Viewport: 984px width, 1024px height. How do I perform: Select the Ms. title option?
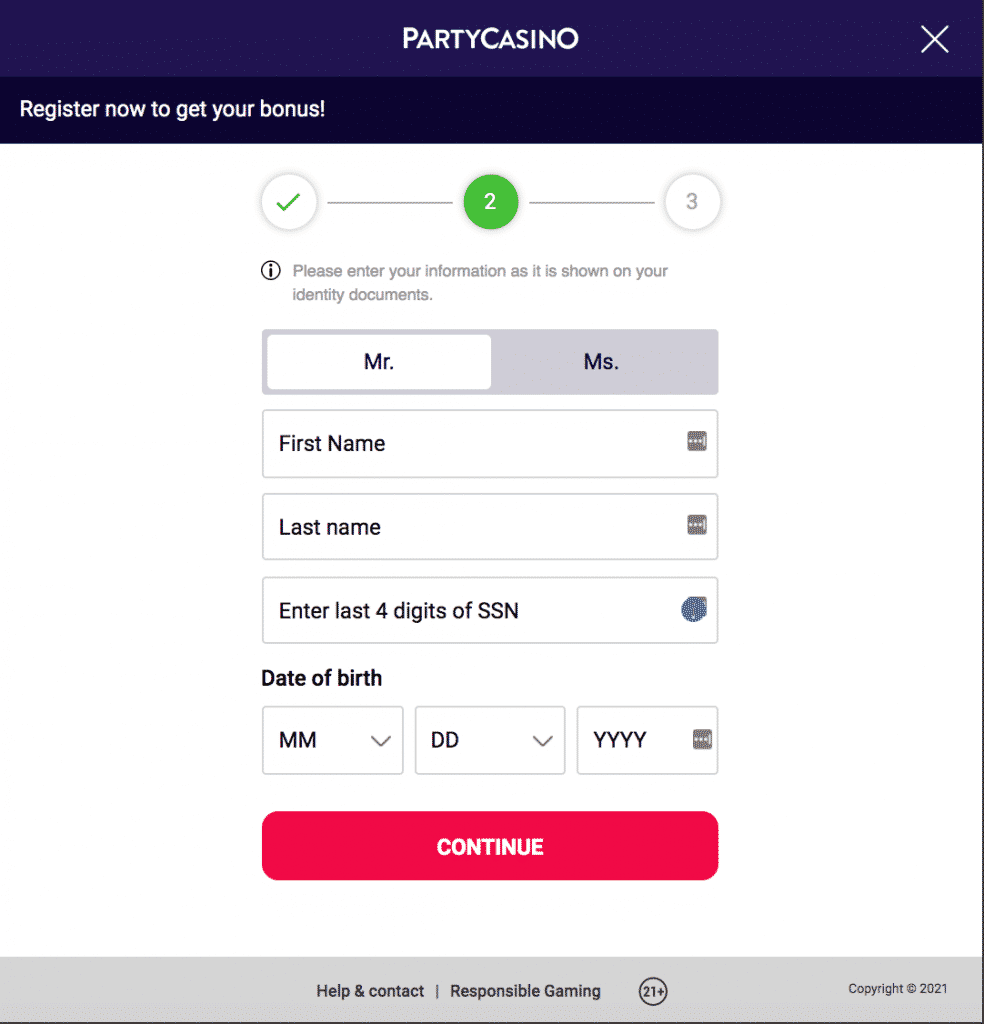point(601,362)
